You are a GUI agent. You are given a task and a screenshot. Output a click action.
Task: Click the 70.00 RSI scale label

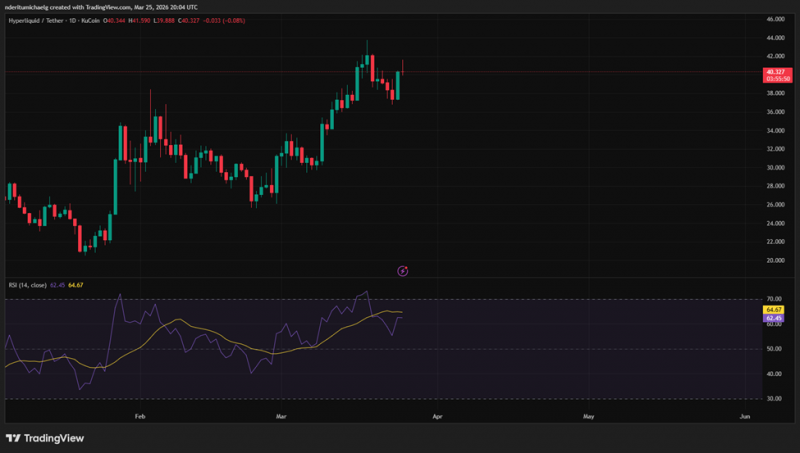(774, 299)
